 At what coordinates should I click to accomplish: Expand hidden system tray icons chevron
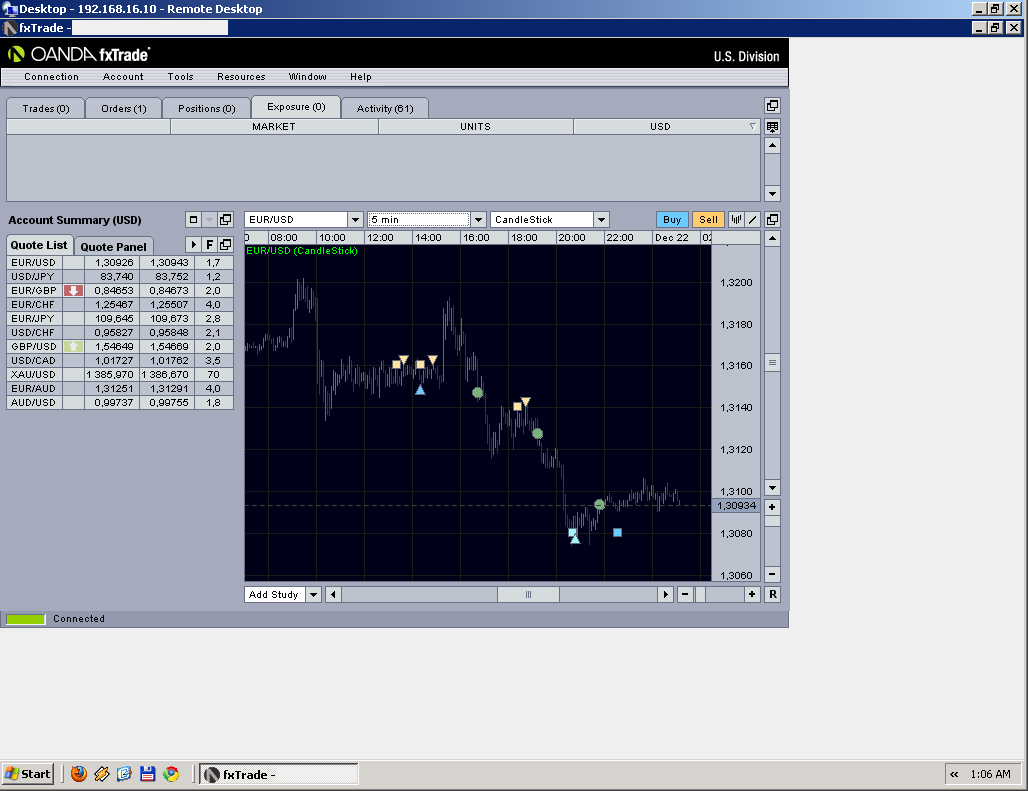pos(954,774)
